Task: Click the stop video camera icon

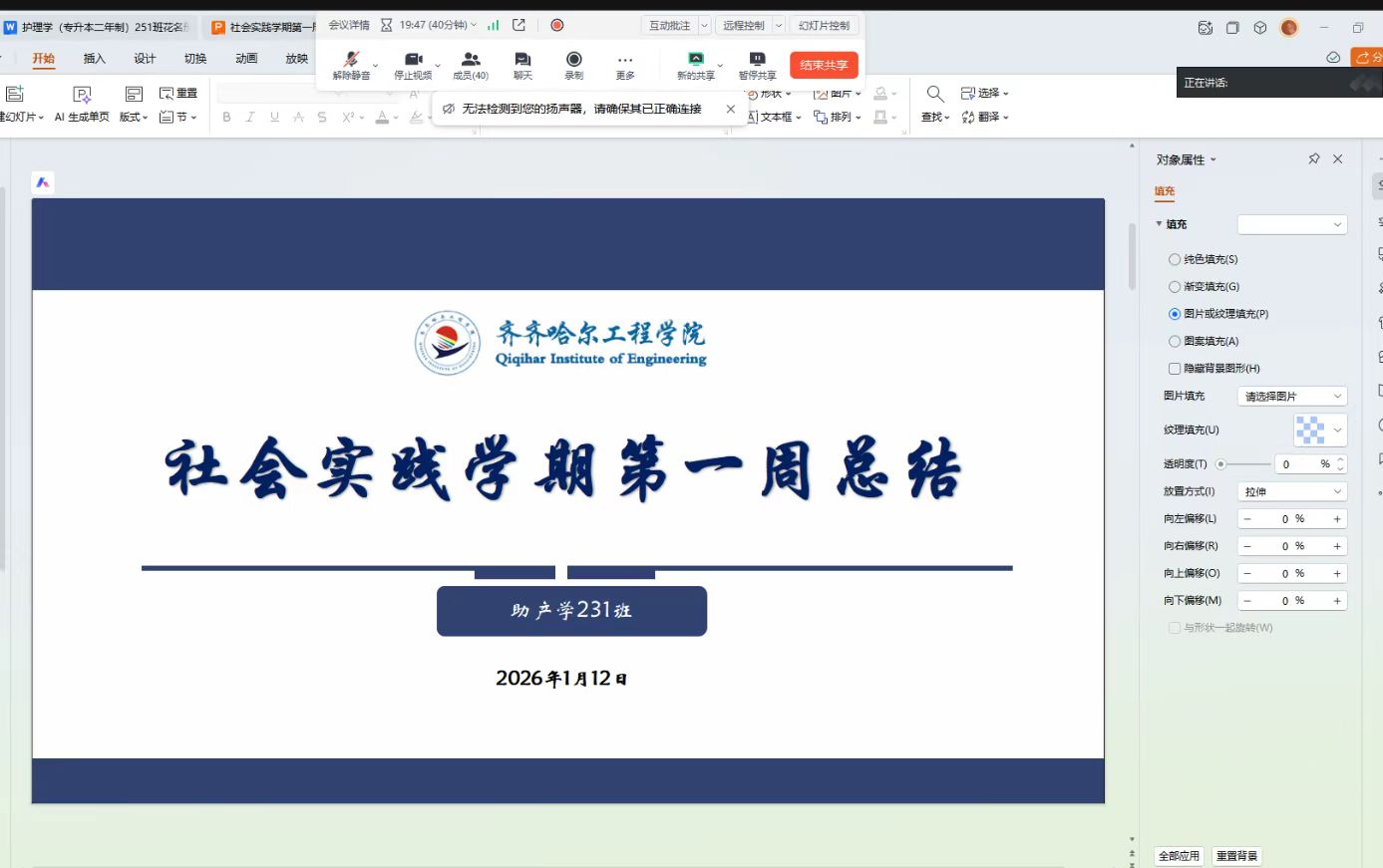Action: click(x=413, y=60)
